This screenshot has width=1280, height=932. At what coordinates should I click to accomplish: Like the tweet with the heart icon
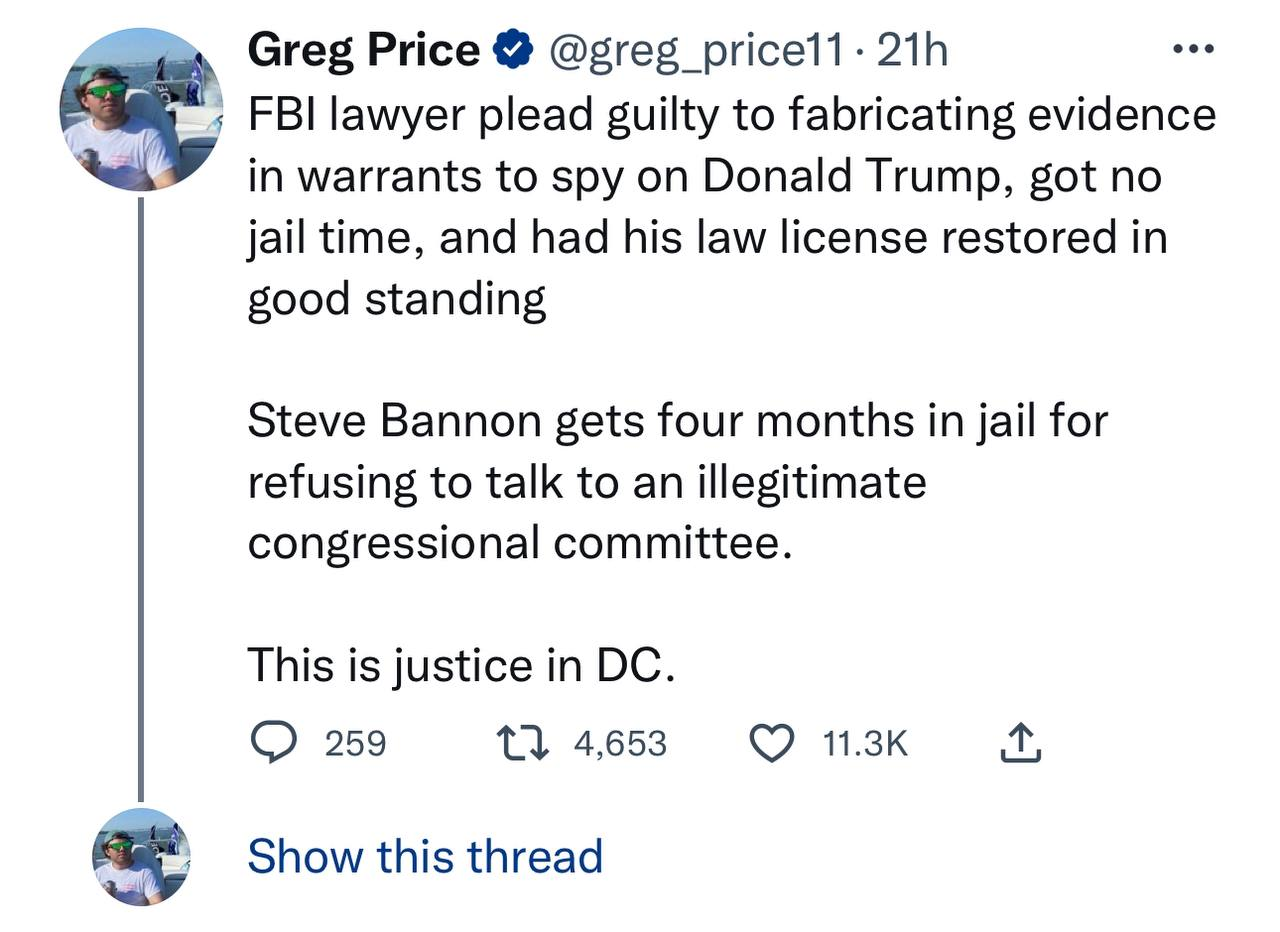pyautogui.click(x=771, y=743)
